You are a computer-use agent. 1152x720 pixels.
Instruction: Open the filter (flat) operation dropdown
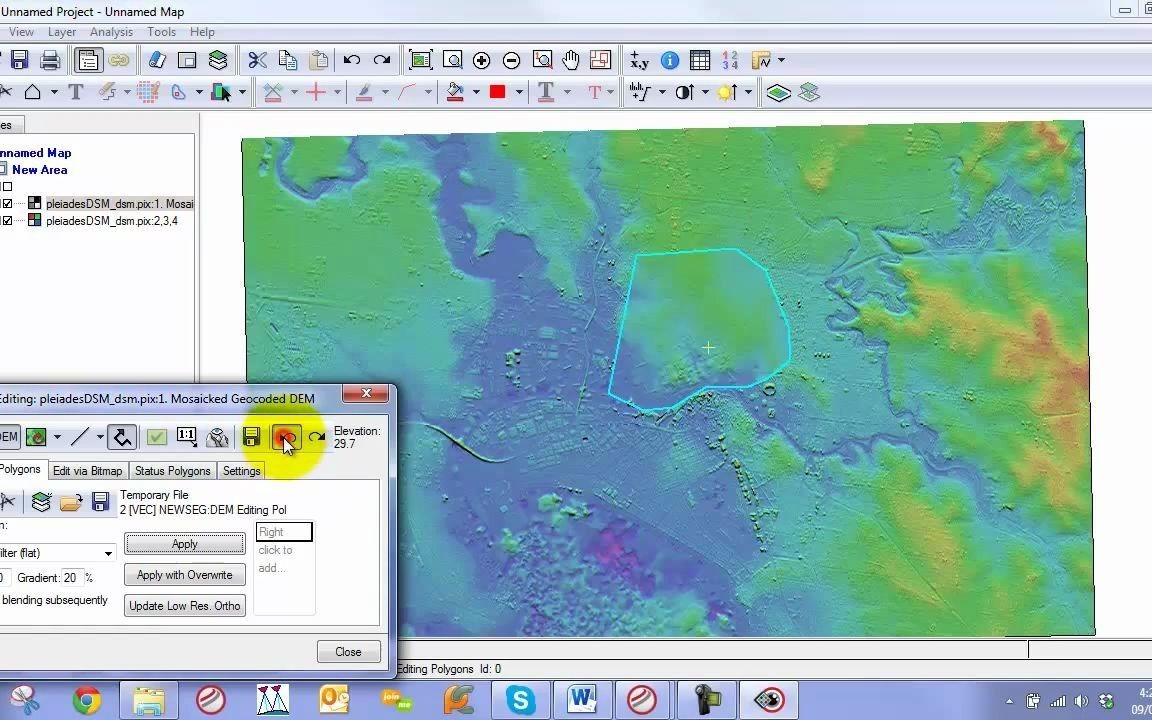pyautogui.click(x=108, y=553)
